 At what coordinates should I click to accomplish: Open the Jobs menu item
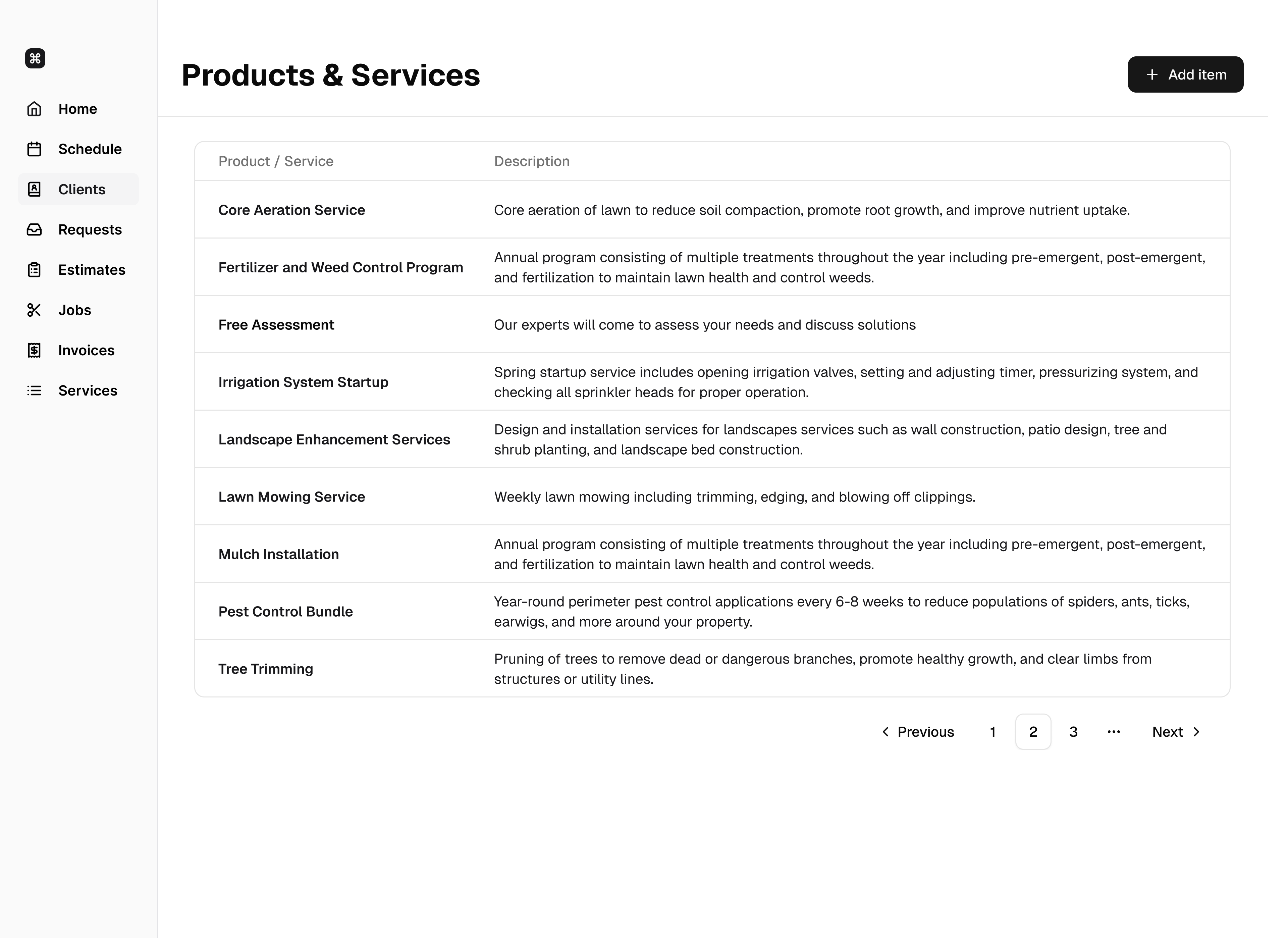pos(74,310)
